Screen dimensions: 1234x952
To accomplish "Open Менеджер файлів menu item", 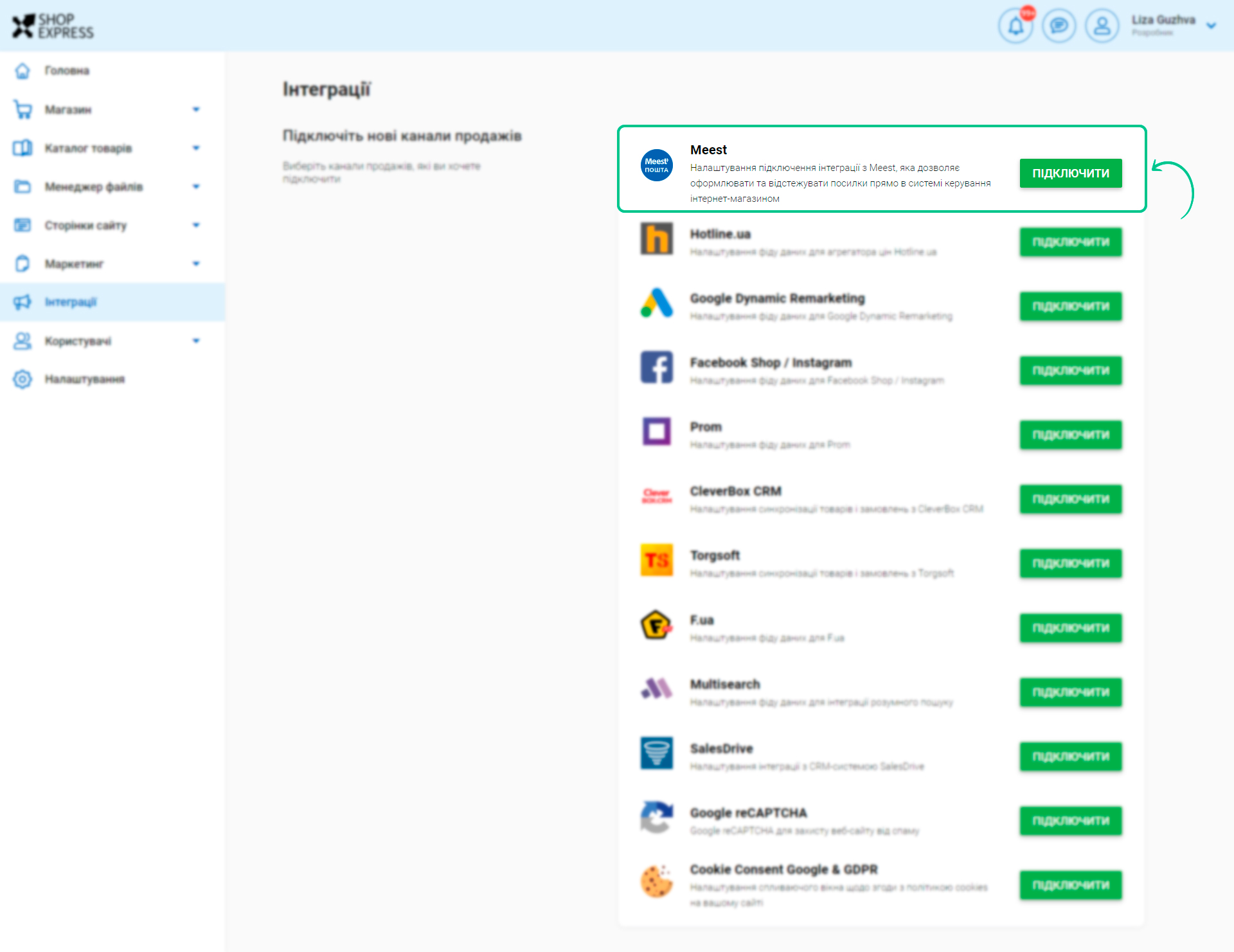I will click(94, 187).
